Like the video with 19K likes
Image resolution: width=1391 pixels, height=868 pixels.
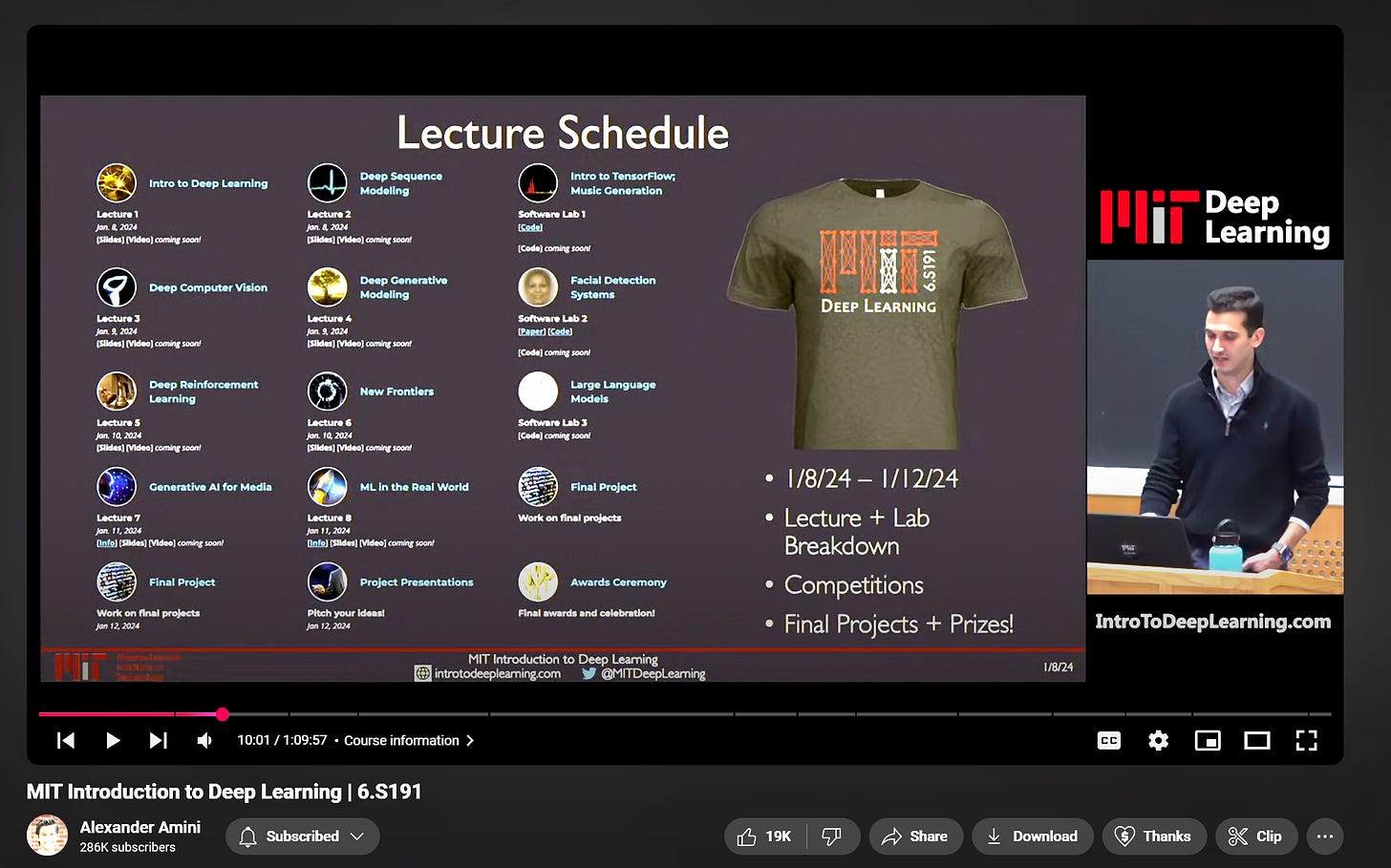tap(765, 836)
